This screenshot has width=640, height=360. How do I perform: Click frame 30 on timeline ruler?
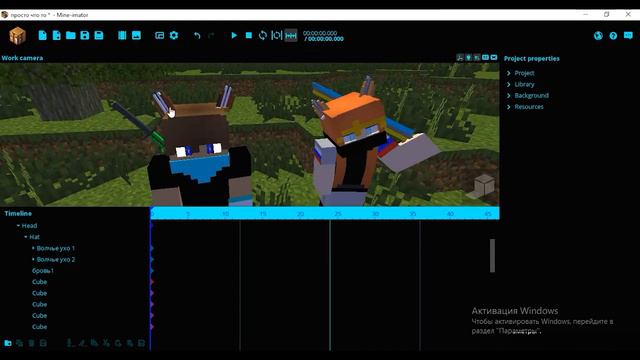click(376, 214)
